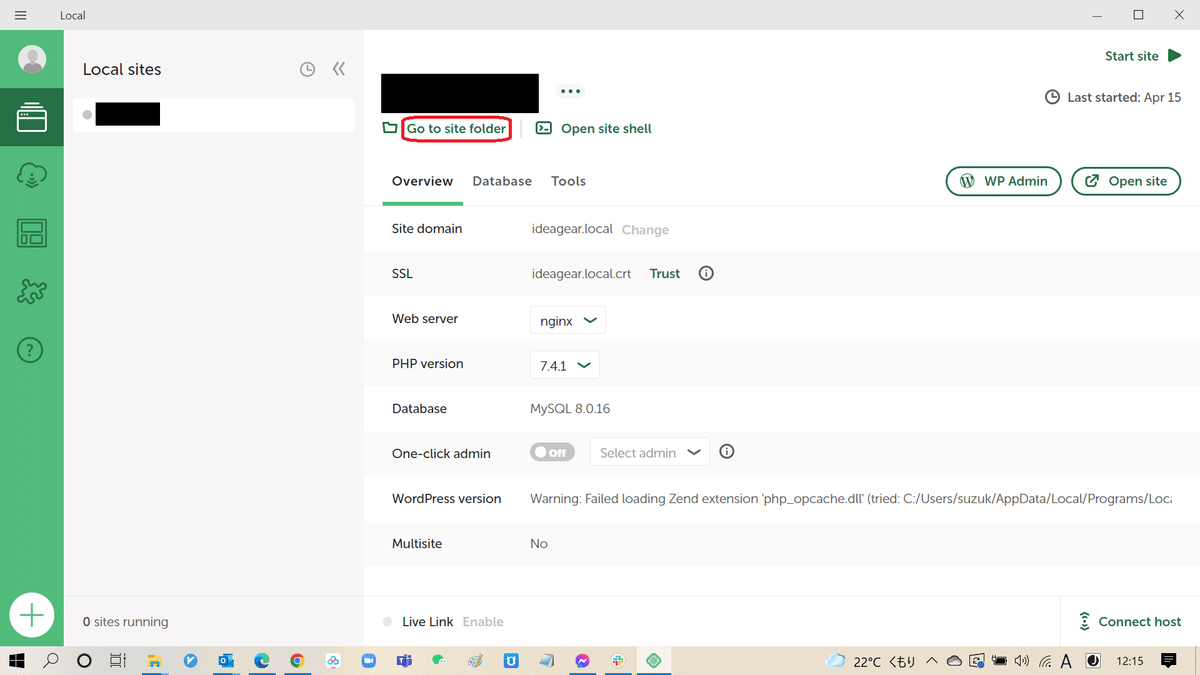Click the WP Admin button
1200x675 pixels.
1003,181
